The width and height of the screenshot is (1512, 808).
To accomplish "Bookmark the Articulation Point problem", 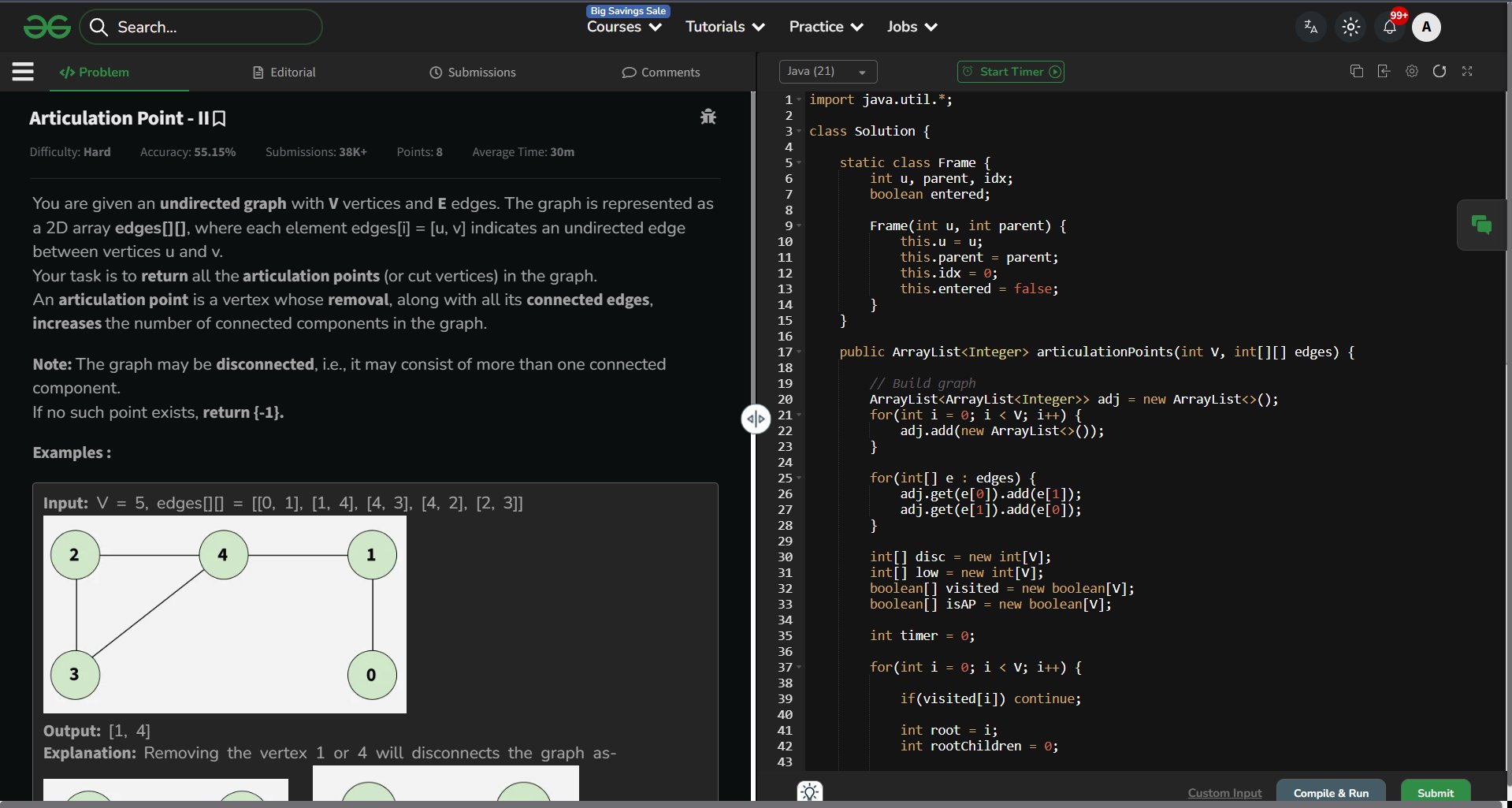I will coord(220,119).
